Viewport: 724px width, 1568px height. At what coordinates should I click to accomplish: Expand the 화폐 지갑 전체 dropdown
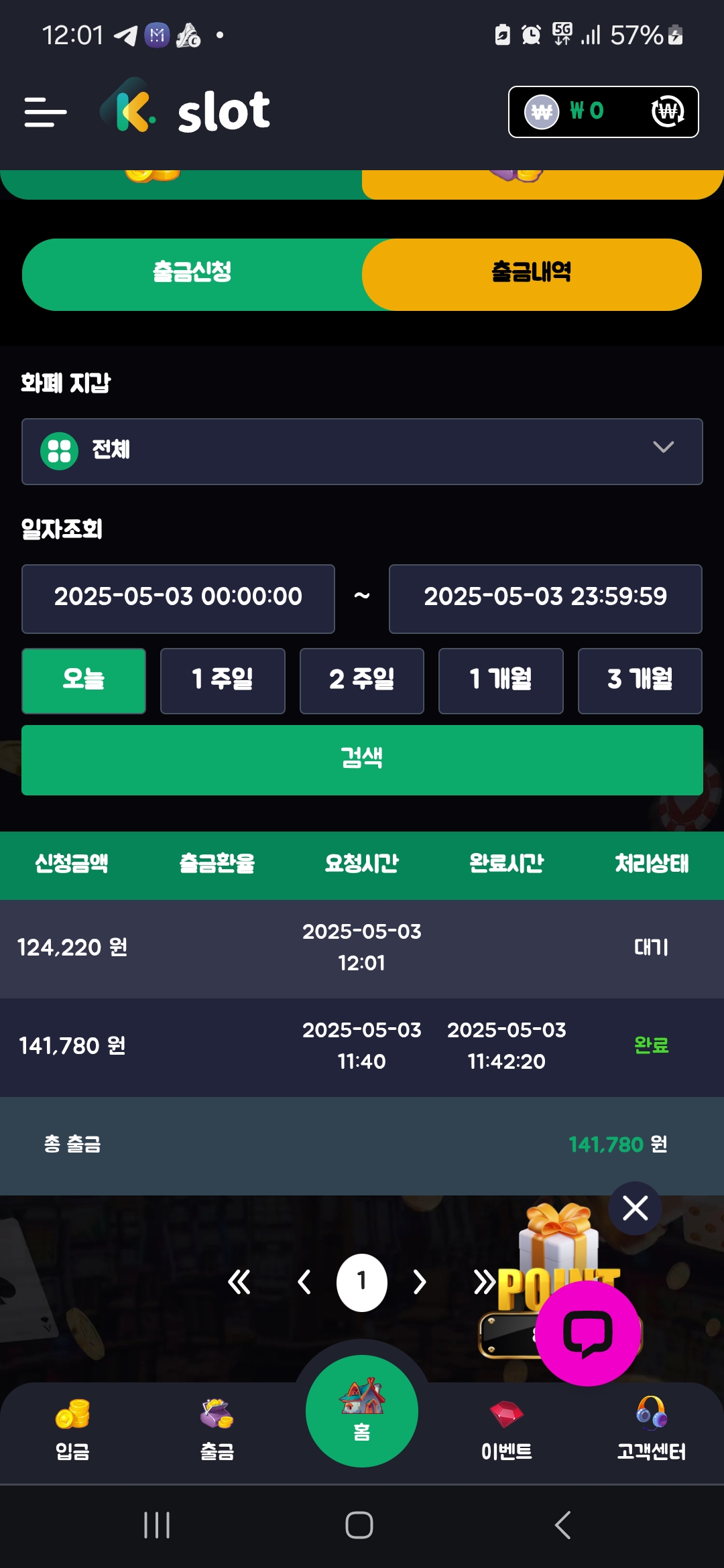coord(362,451)
